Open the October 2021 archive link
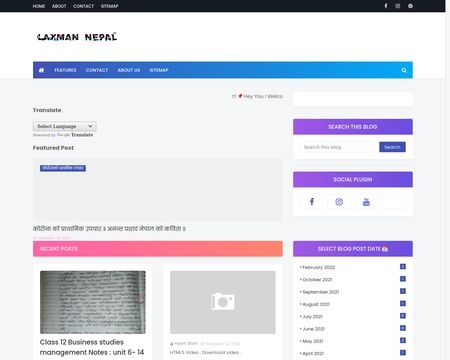The width and height of the screenshot is (450, 360). click(317, 280)
